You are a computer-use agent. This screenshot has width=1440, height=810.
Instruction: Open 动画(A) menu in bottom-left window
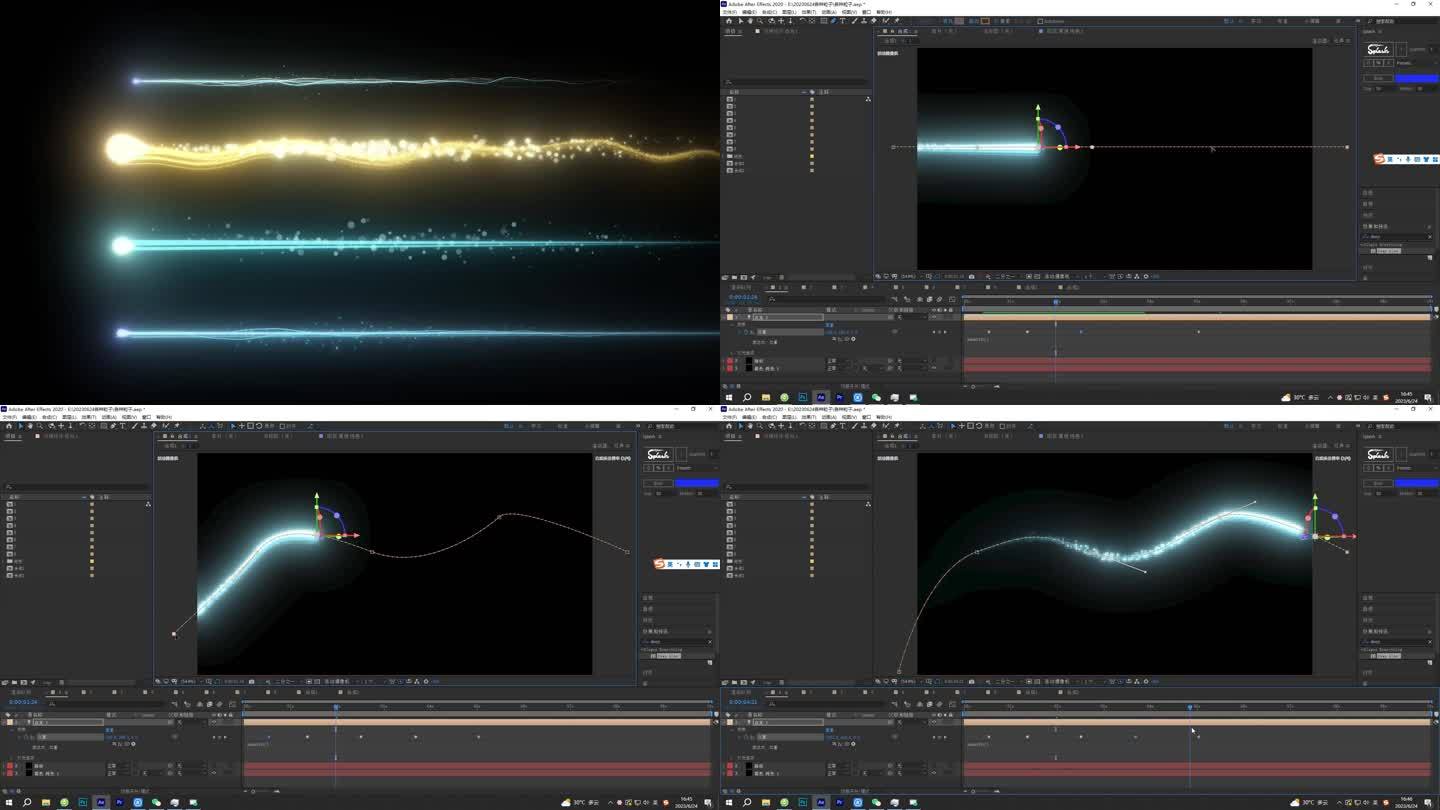tap(109, 417)
